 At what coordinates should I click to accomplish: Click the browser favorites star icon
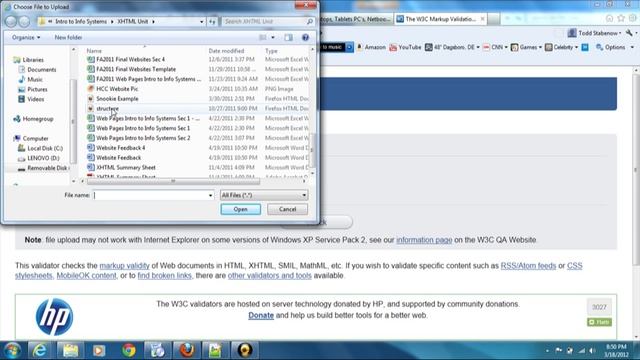point(621,18)
